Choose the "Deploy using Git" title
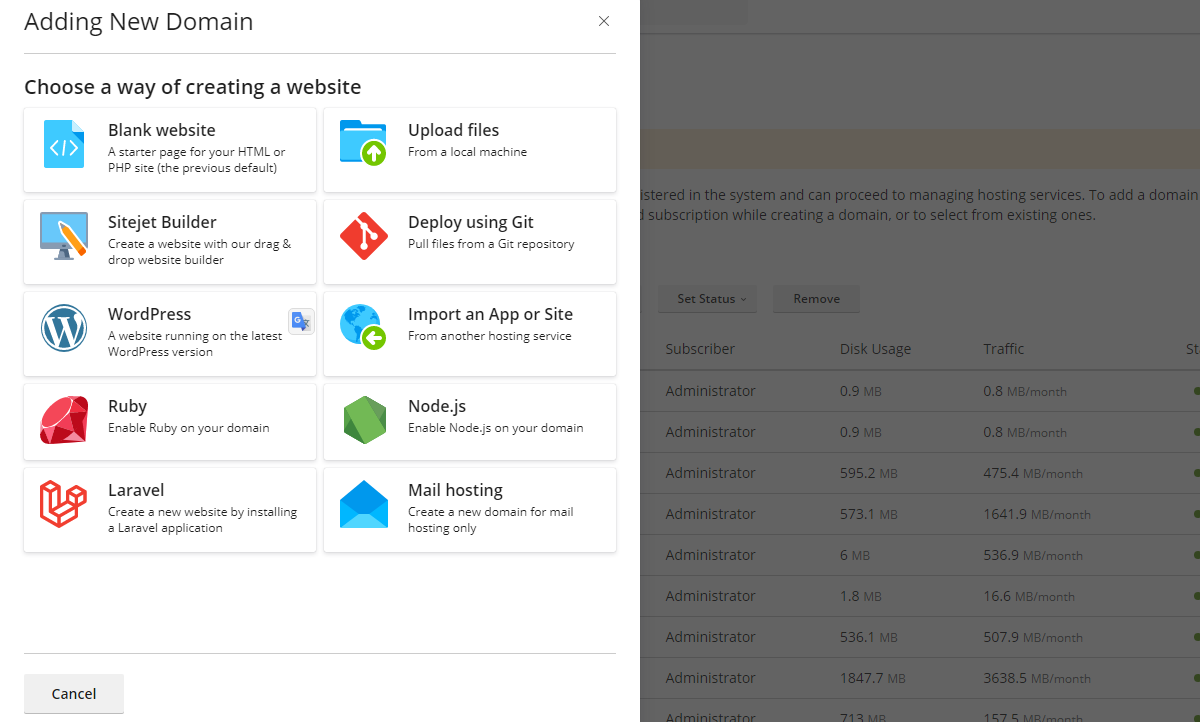The image size is (1200, 722). click(471, 222)
